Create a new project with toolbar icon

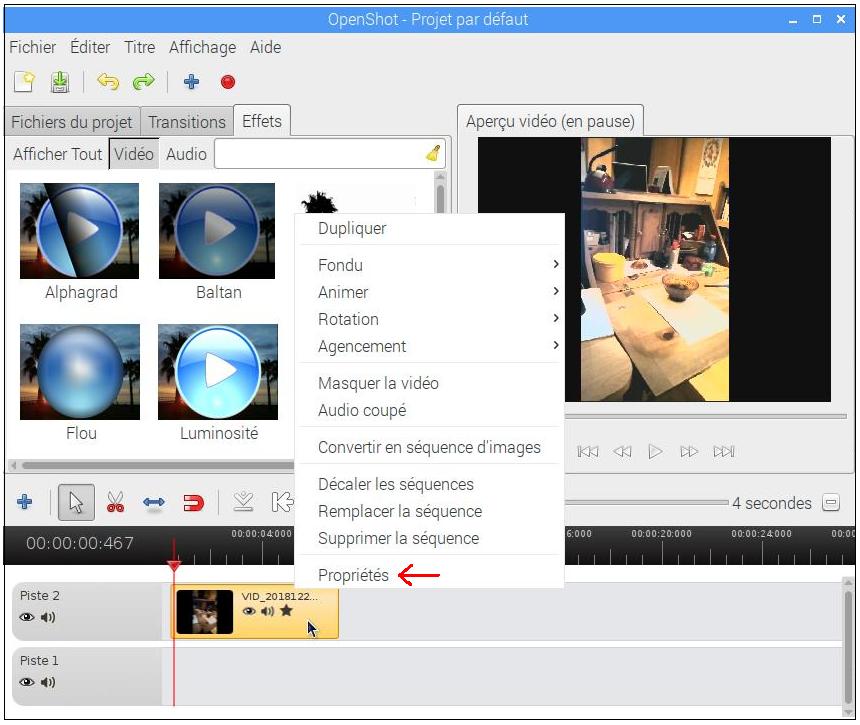(x=24, y=82)
